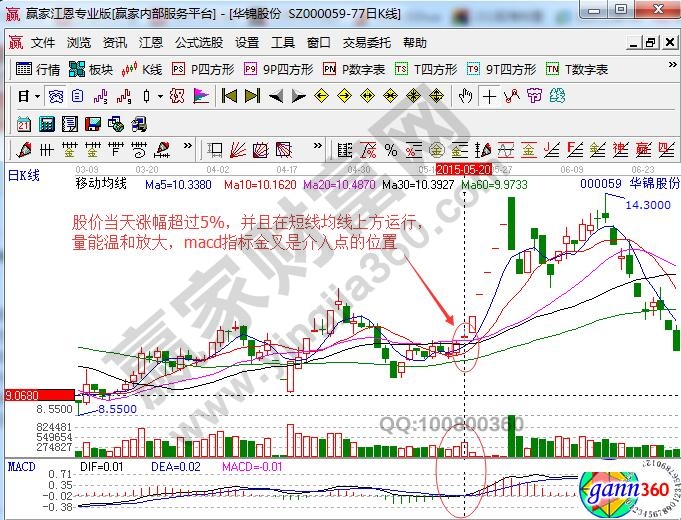This screenshot has width=681, height=520.
Task: Open the 文件 menu
Action: [42, 43]
